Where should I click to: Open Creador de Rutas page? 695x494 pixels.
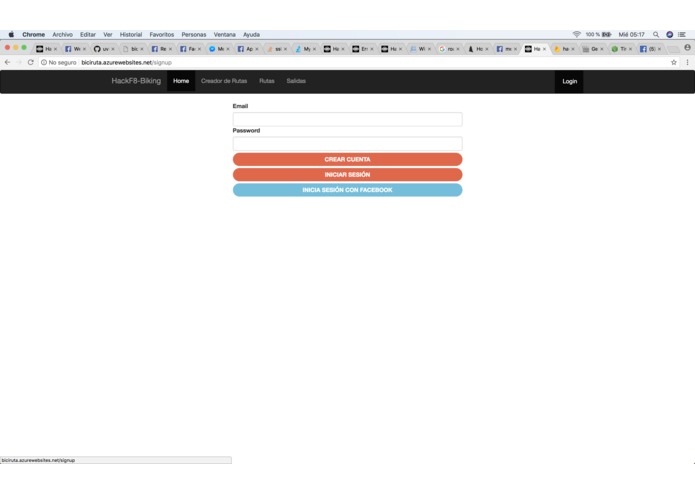(x=224, y=81)
